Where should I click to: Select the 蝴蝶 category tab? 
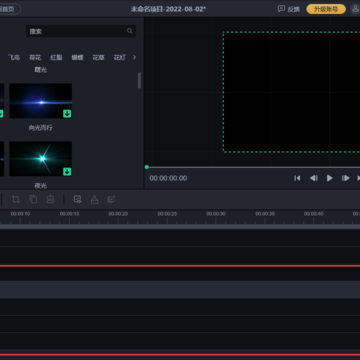pos(77,57)
